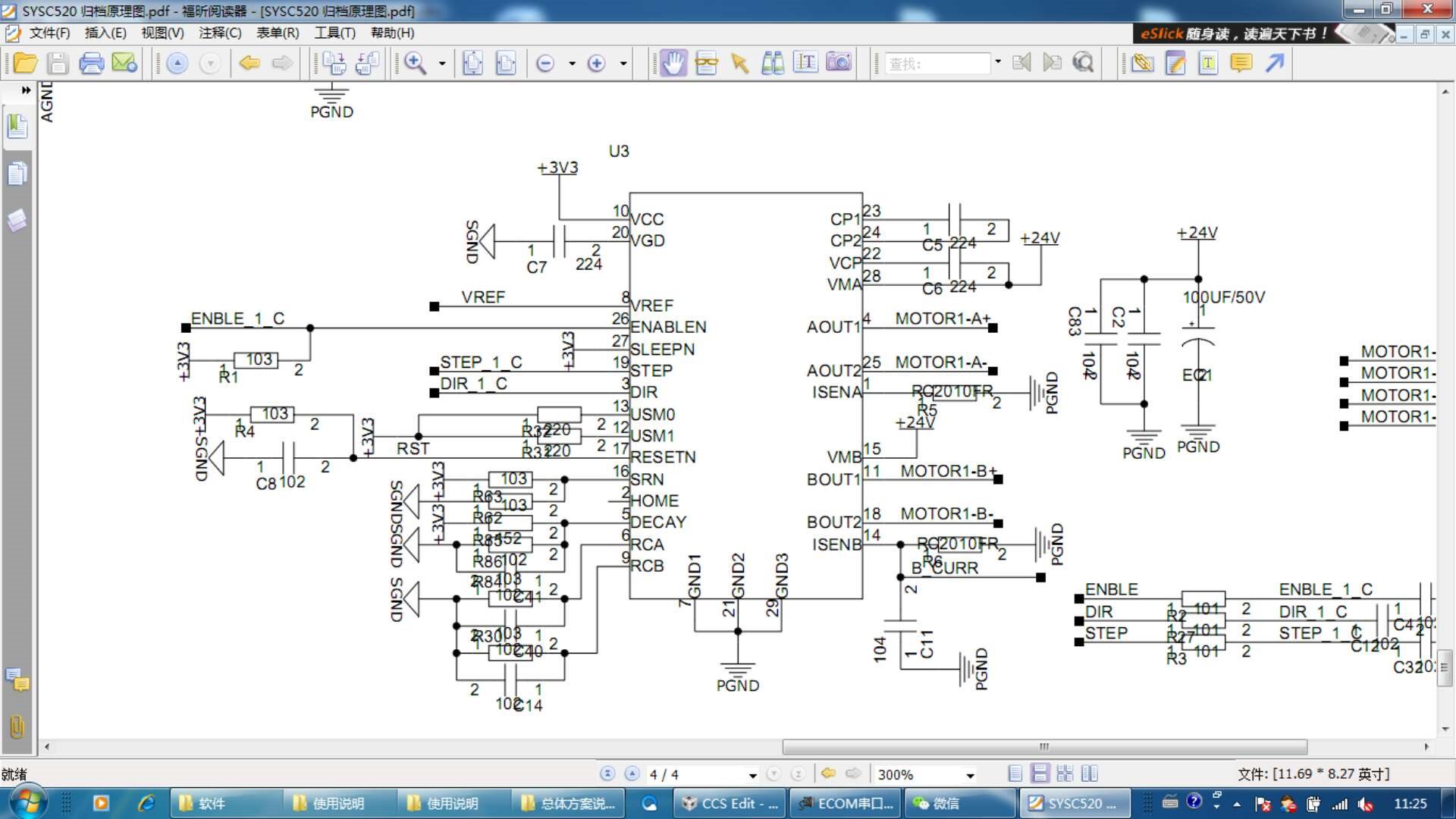Take a snapshot with the camera icon

(839, 63)
